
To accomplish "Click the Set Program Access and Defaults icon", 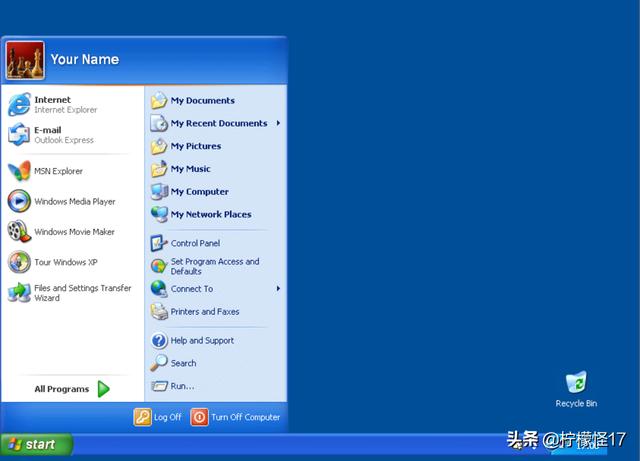I will click(x=159, y=266).
